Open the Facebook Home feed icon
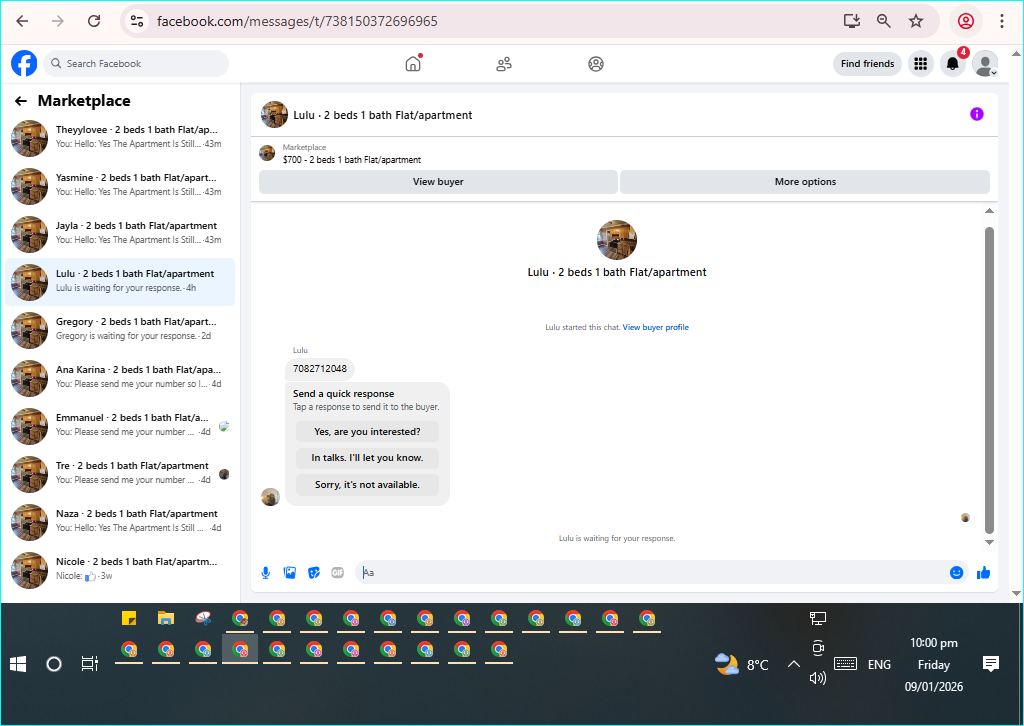 tap(413, 63)
